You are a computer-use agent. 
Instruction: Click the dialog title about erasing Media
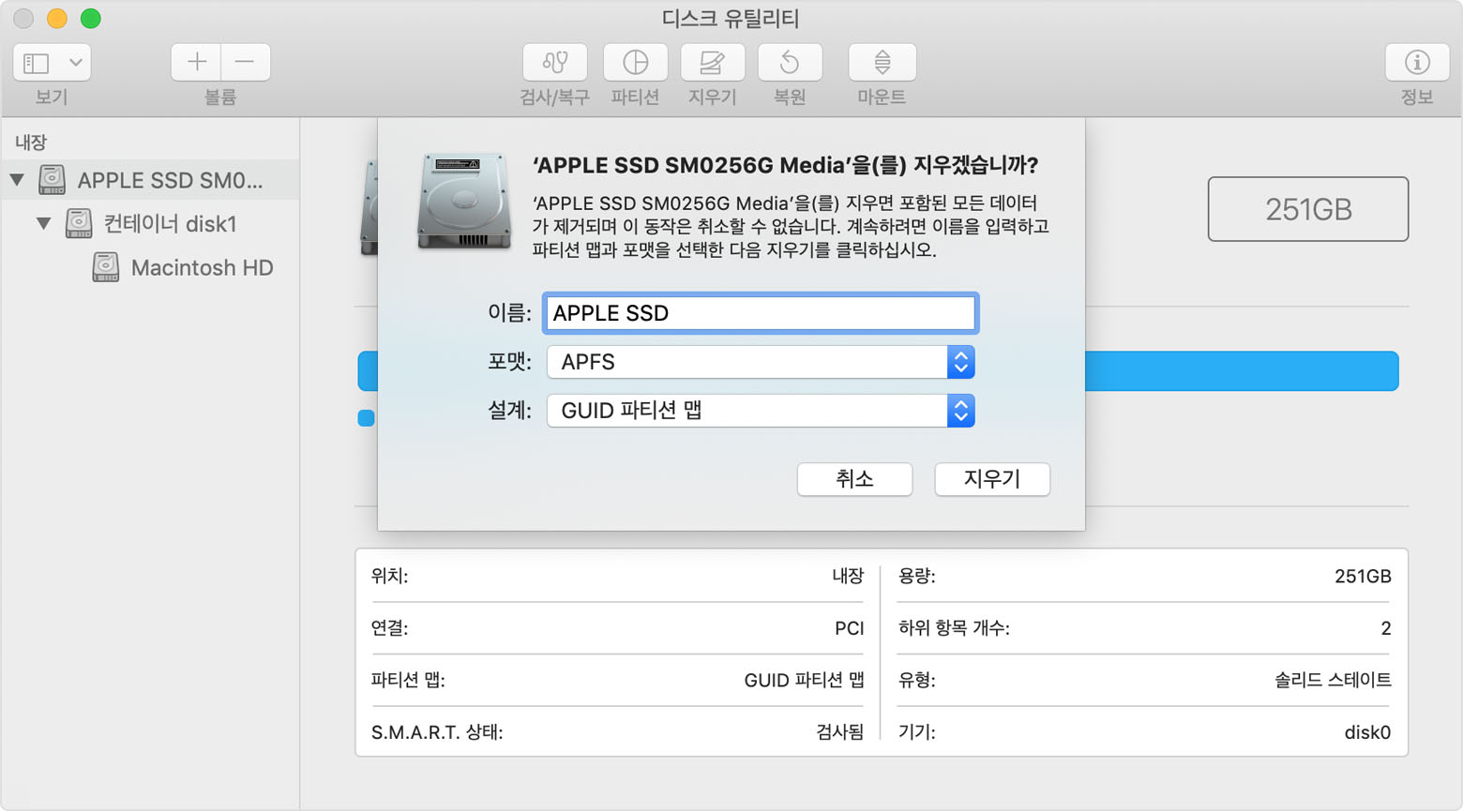tap(786, 165)
